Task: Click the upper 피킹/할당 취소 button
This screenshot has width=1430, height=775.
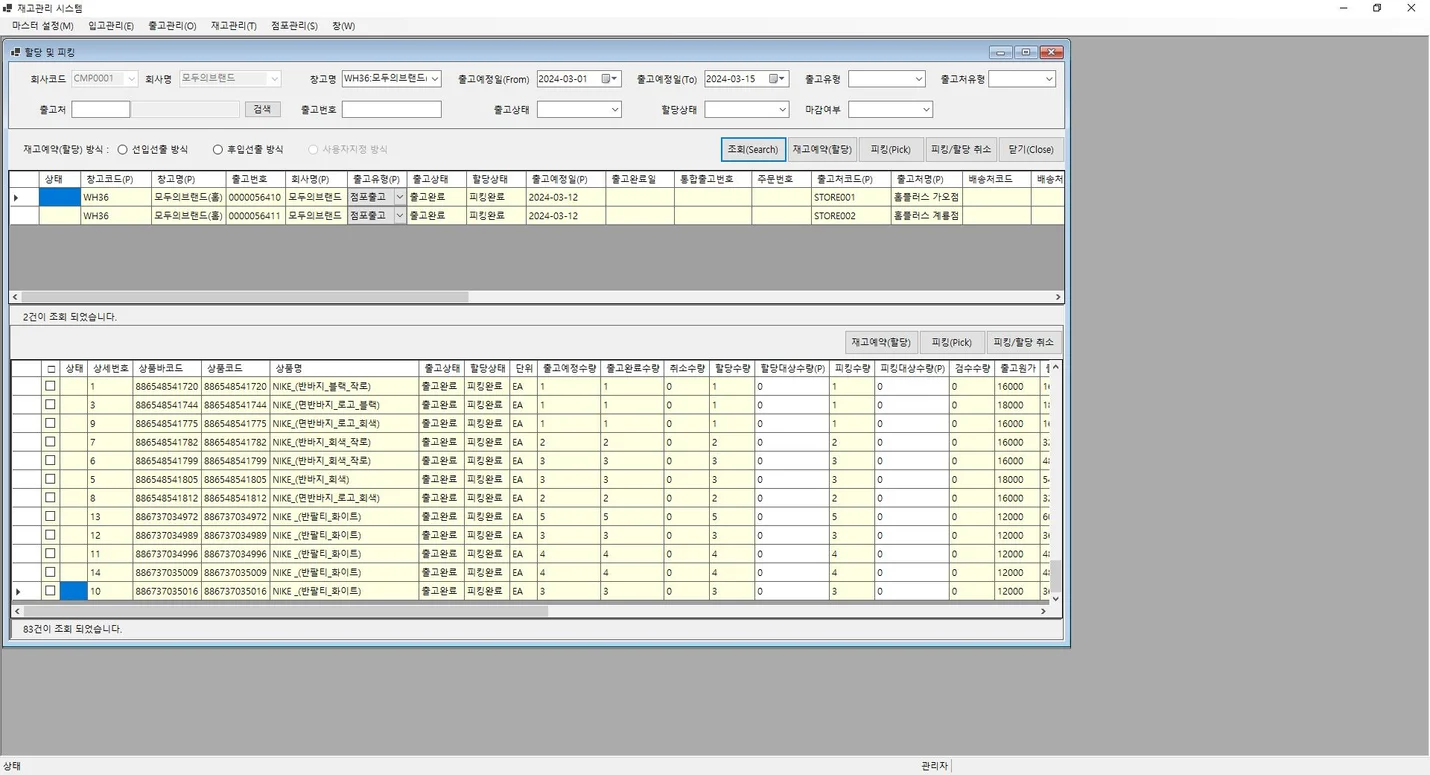Action: (960, 149)
